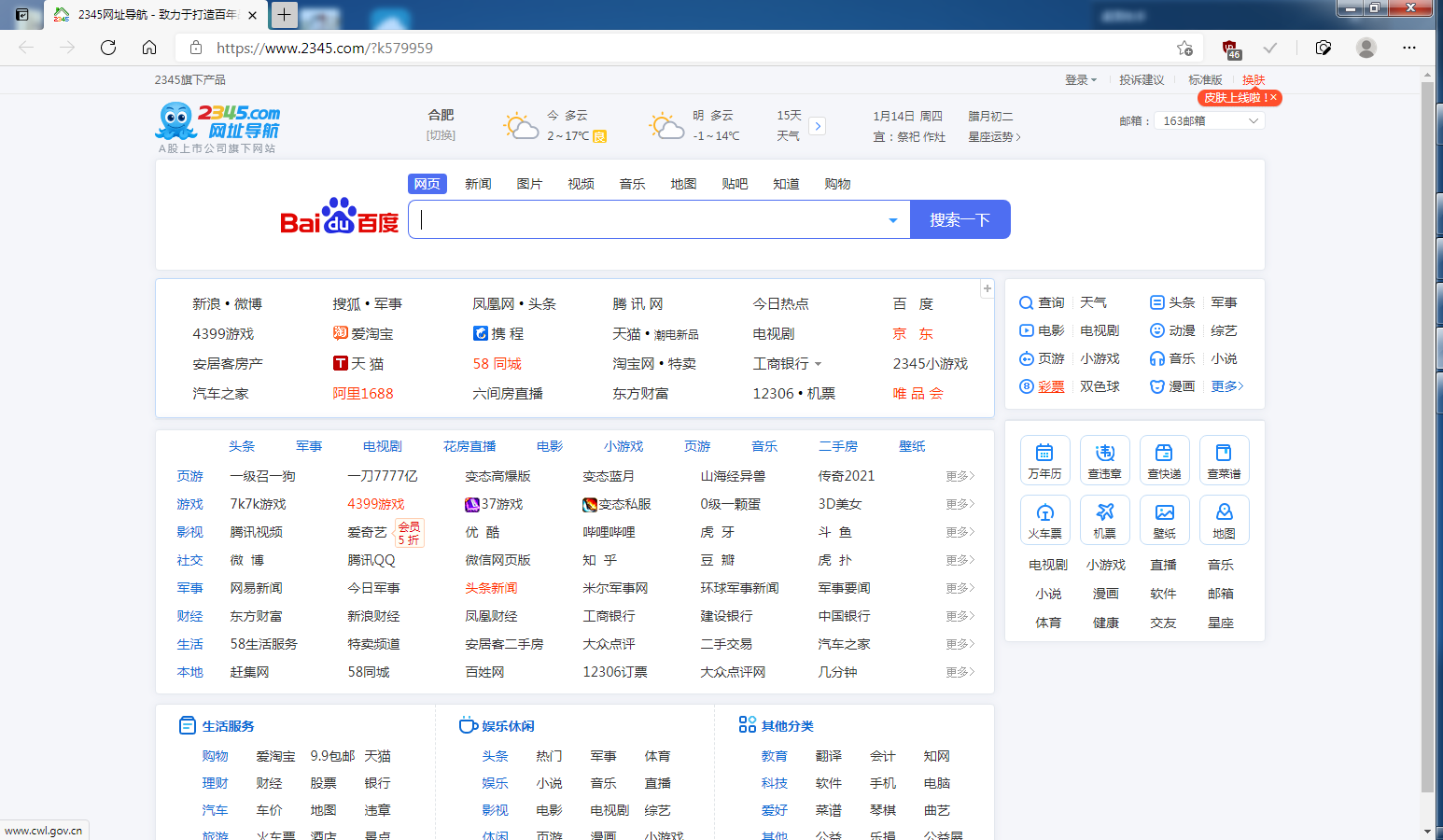The image size is (1443, 840).
Task: Close the 皮肤上线啦 notification bubble
Action: point(1273,97)
